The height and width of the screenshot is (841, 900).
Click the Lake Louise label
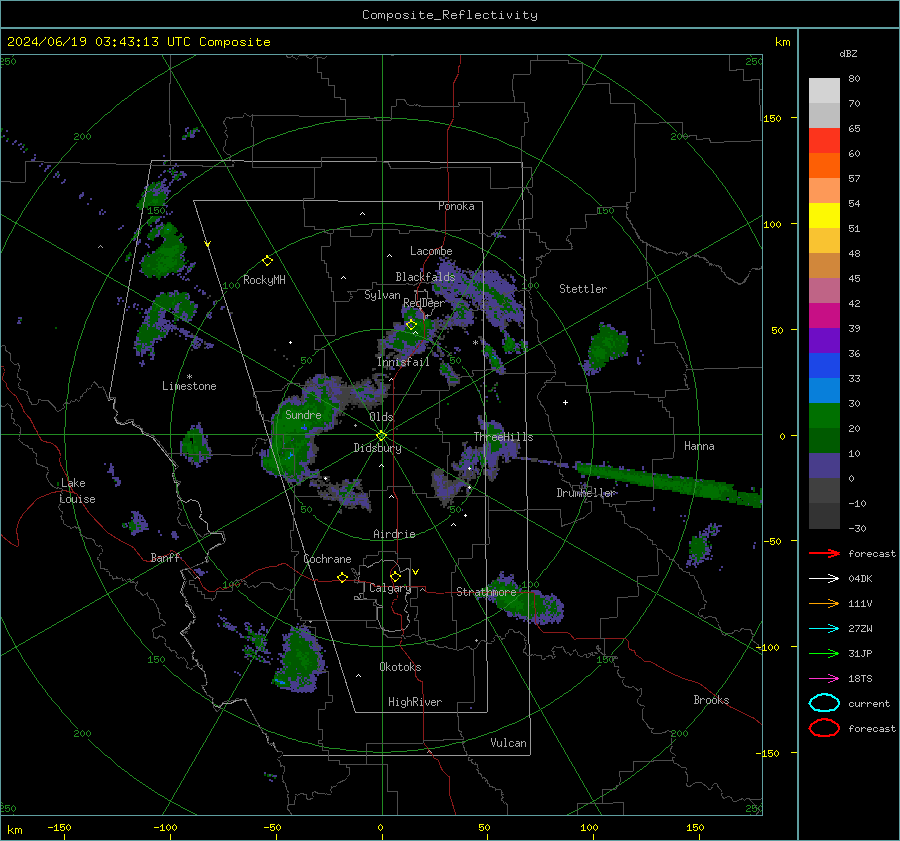click(77, 491)
